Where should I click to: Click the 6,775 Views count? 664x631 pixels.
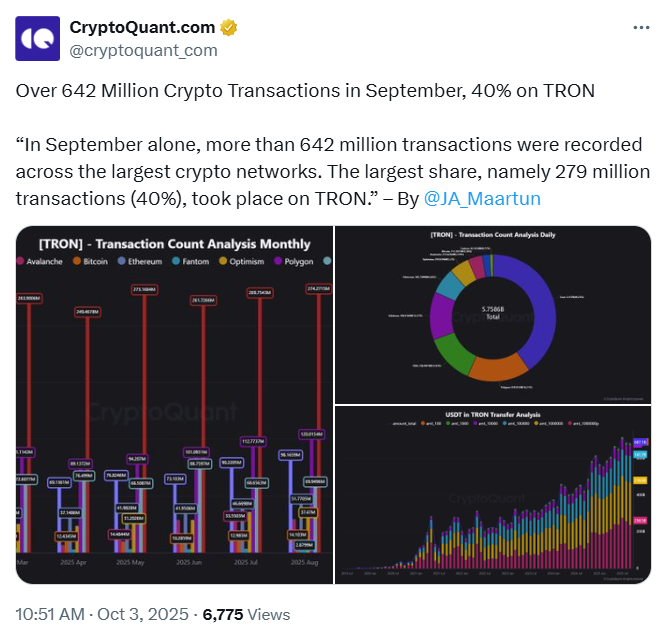[247, 614]
